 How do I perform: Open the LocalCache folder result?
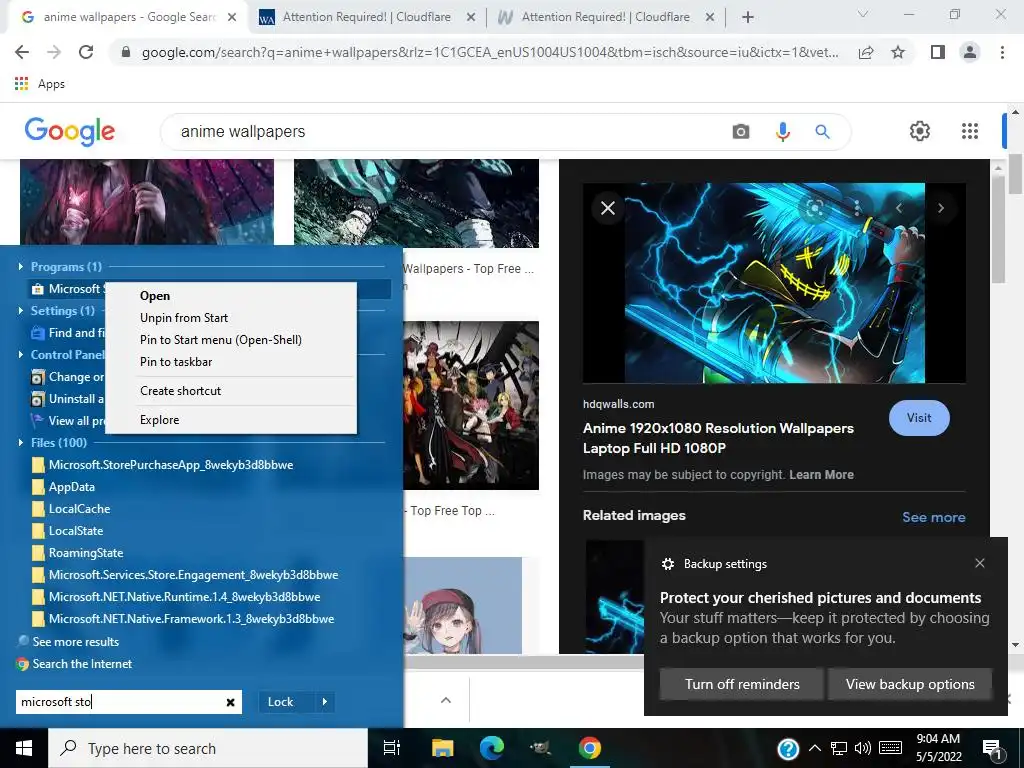coord(79,509)
